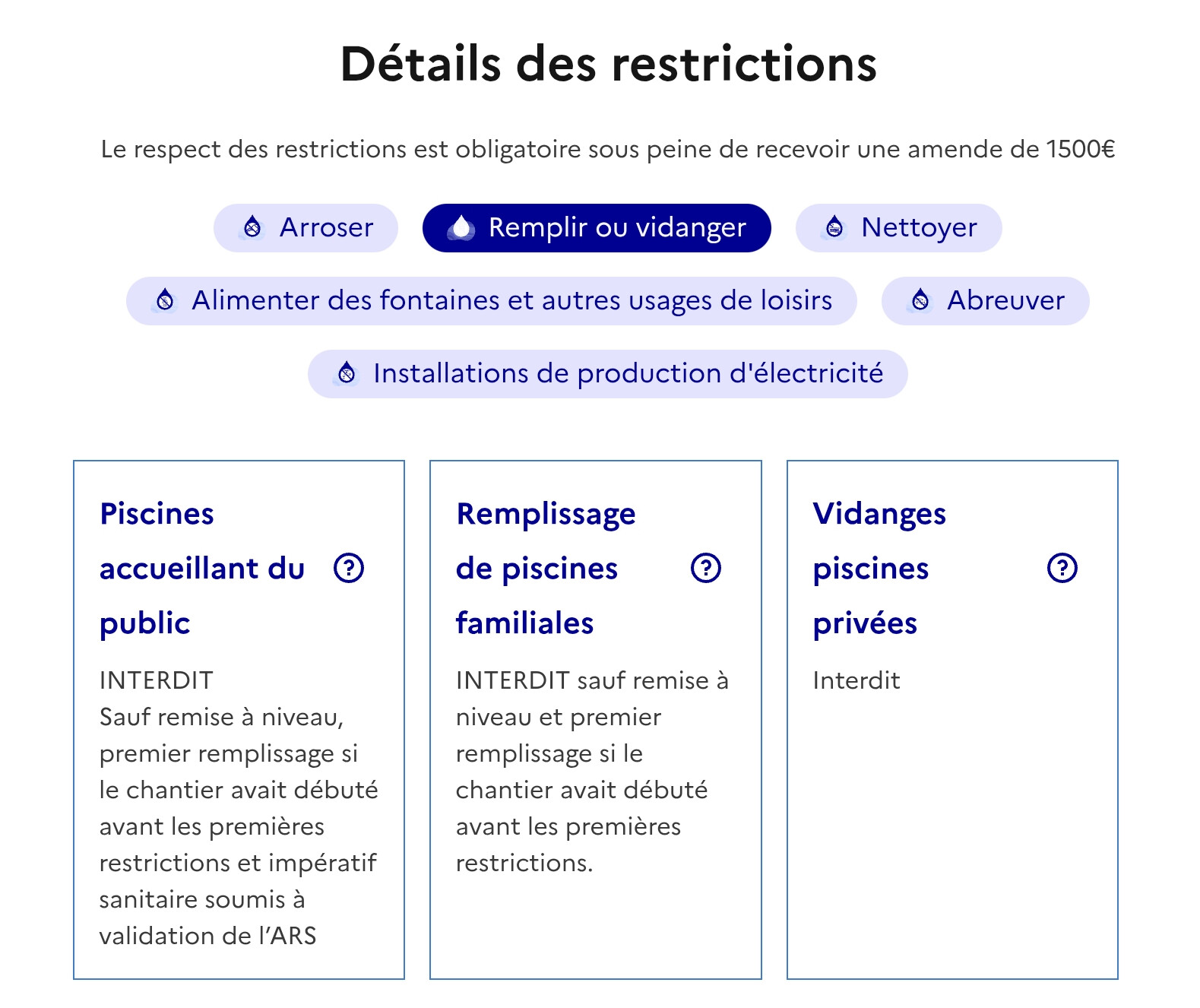1200x1008 pixels.
Task: Open help for Remplissage de piscines familiales
Action: tap(706, 568)
